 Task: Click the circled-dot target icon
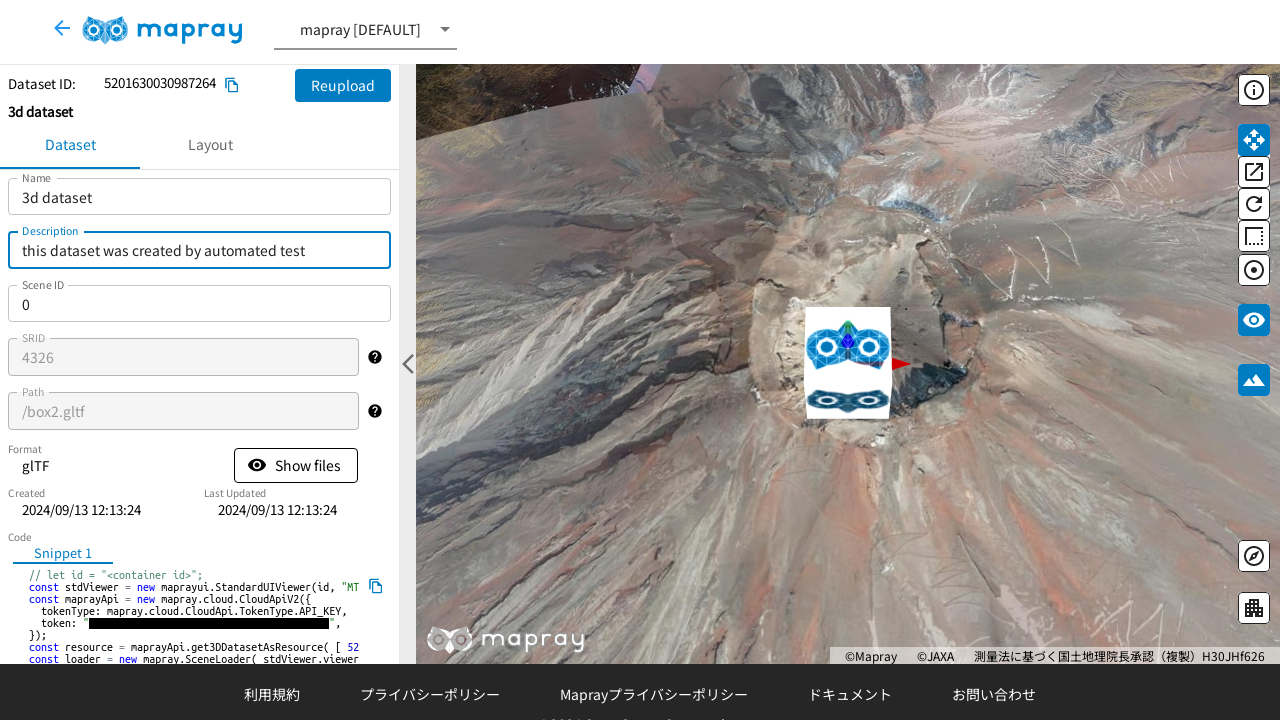[1254, 270]
